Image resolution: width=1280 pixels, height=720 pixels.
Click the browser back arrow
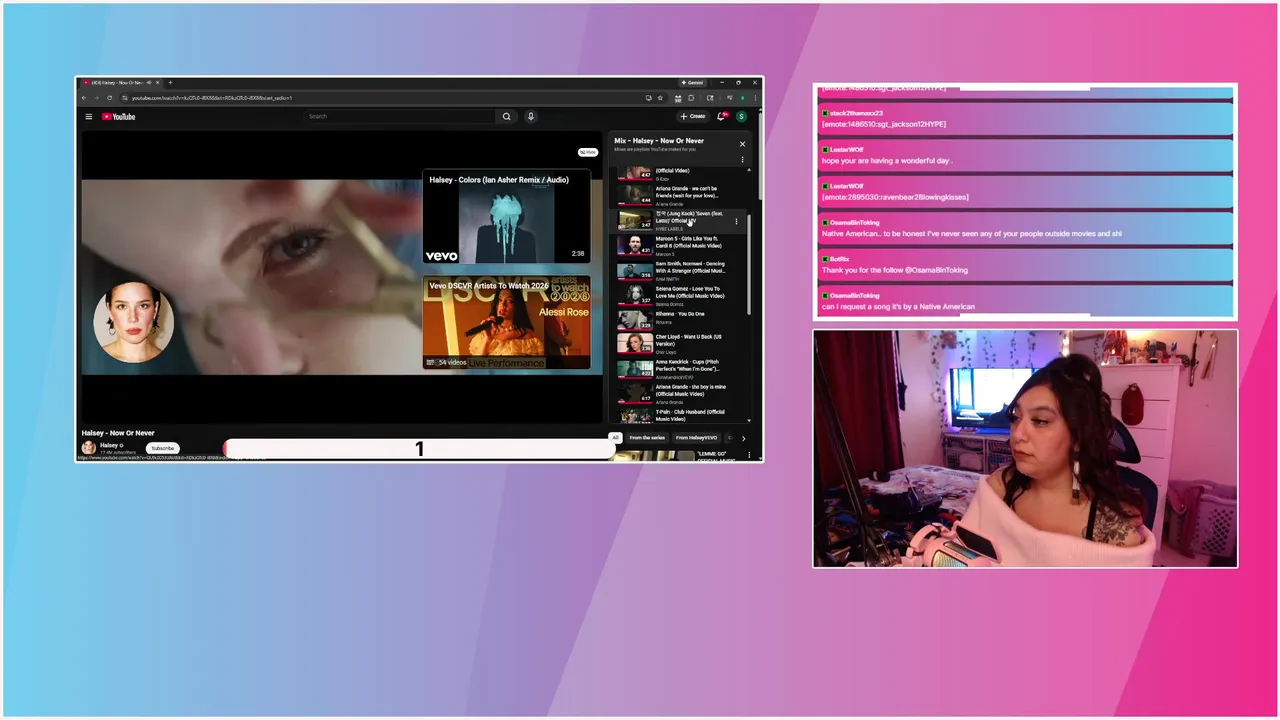(x=84, y=98)
